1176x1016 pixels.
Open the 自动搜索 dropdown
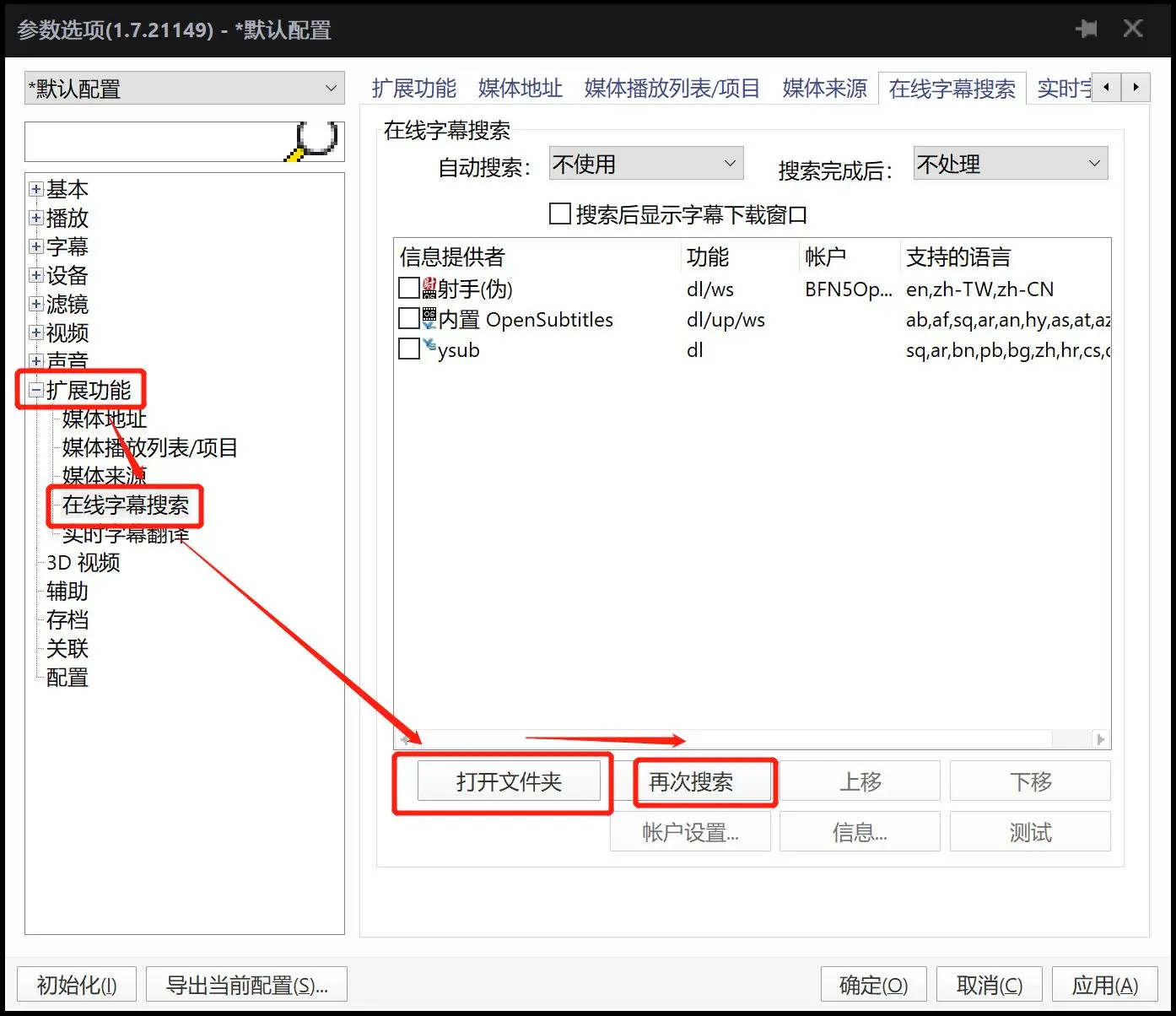point(646,164)
